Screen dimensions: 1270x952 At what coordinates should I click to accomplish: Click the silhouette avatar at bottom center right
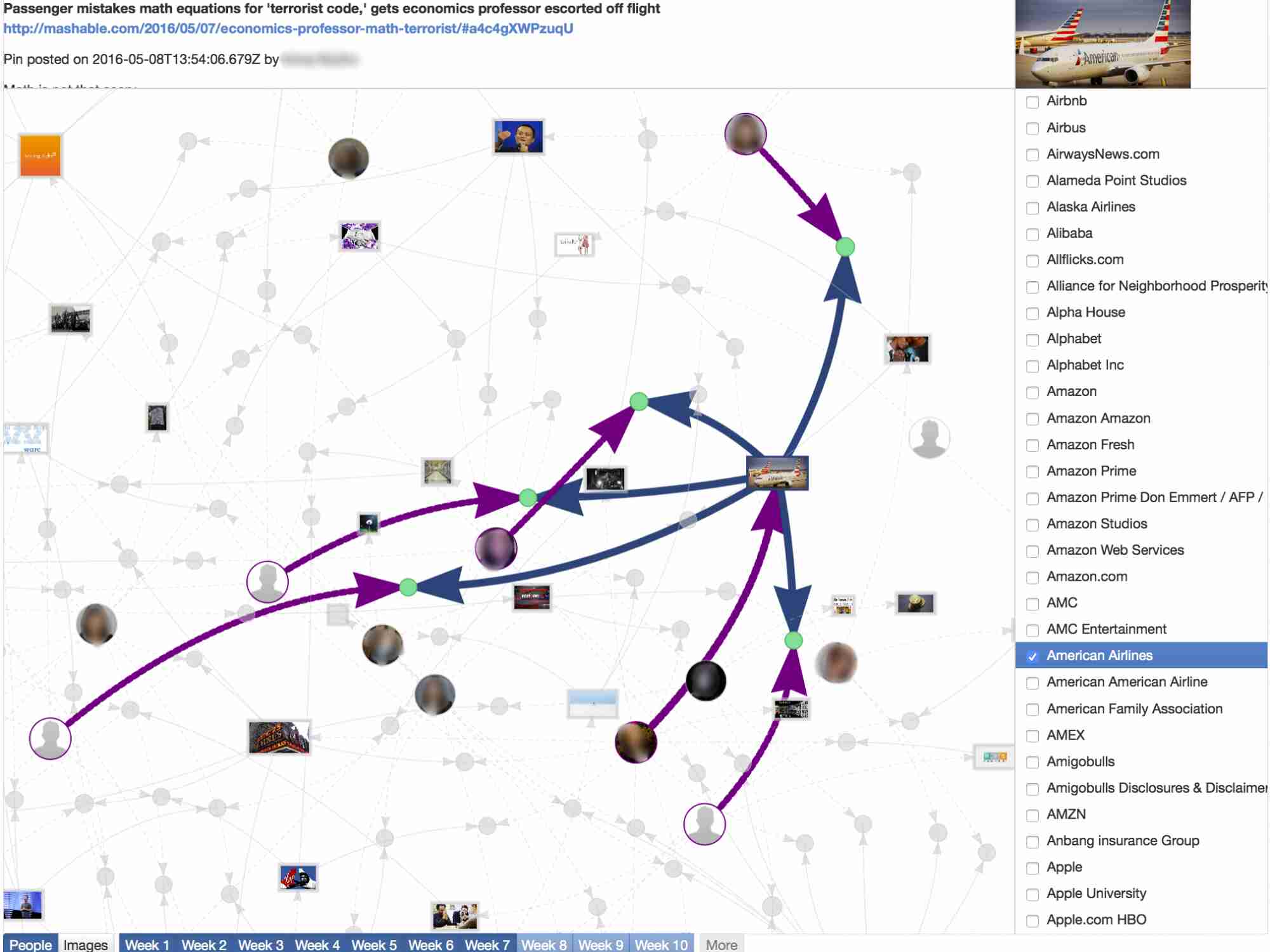coord(704,824)
